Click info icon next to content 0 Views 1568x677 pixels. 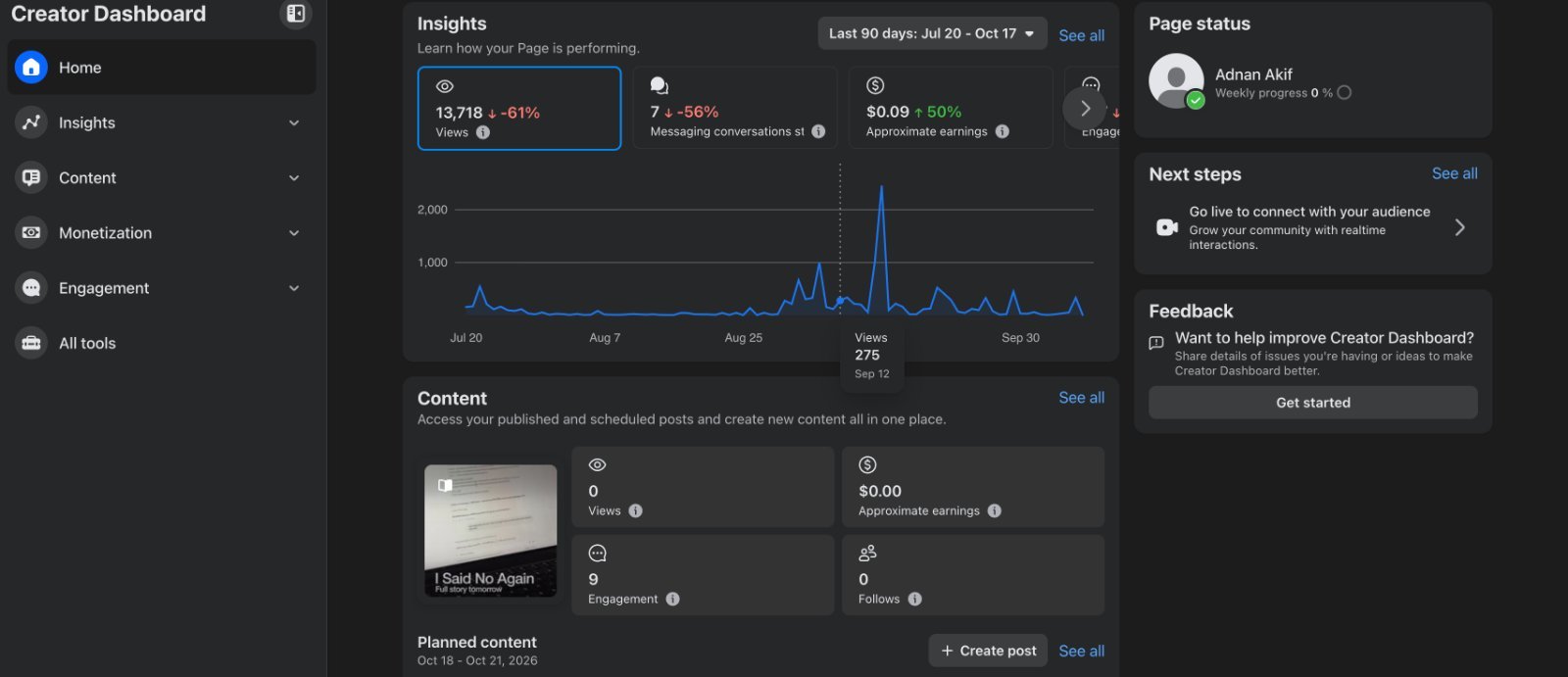pyautogui.click(x=635, y=510)
